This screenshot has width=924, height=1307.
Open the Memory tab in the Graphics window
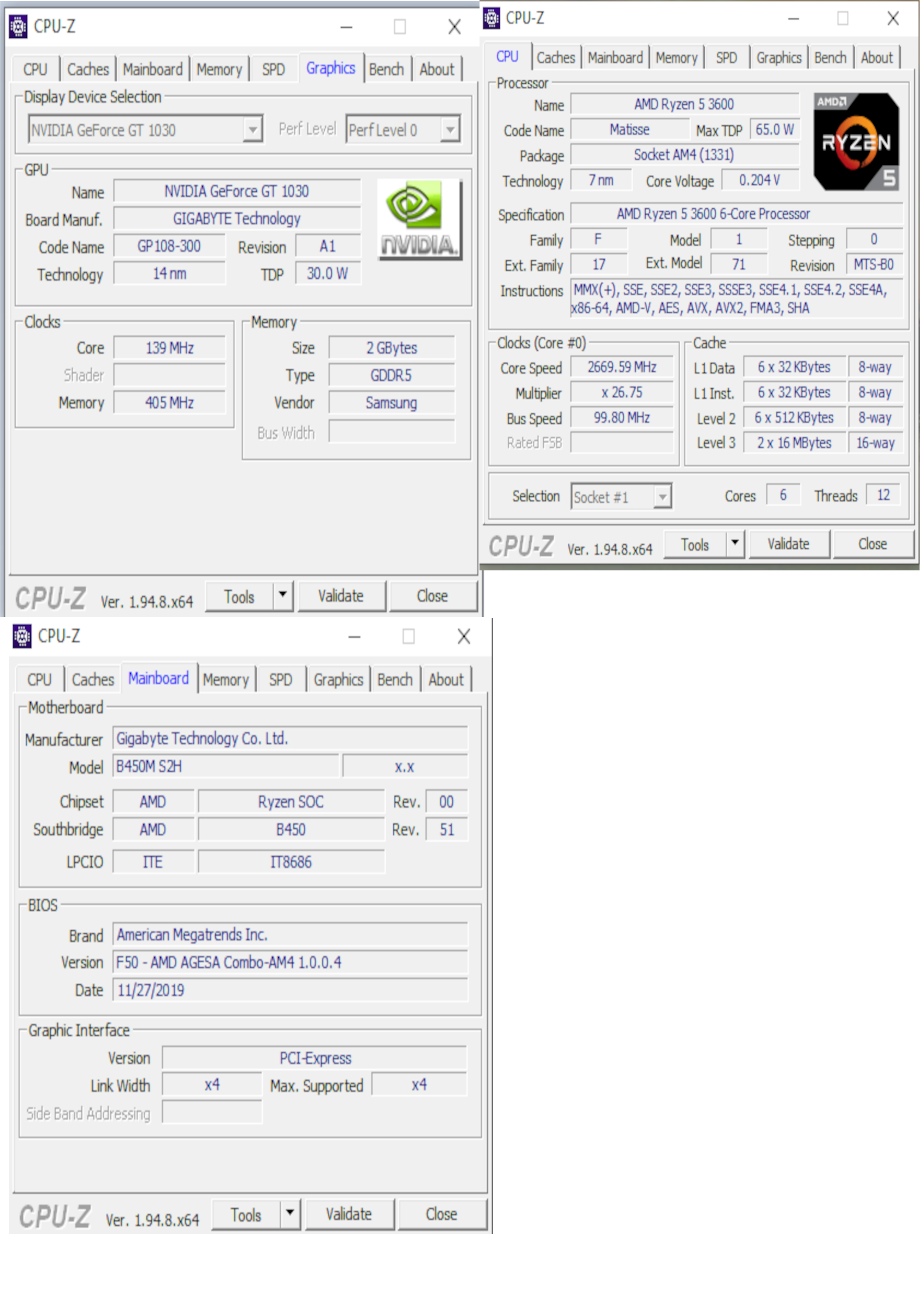[220, 70]
